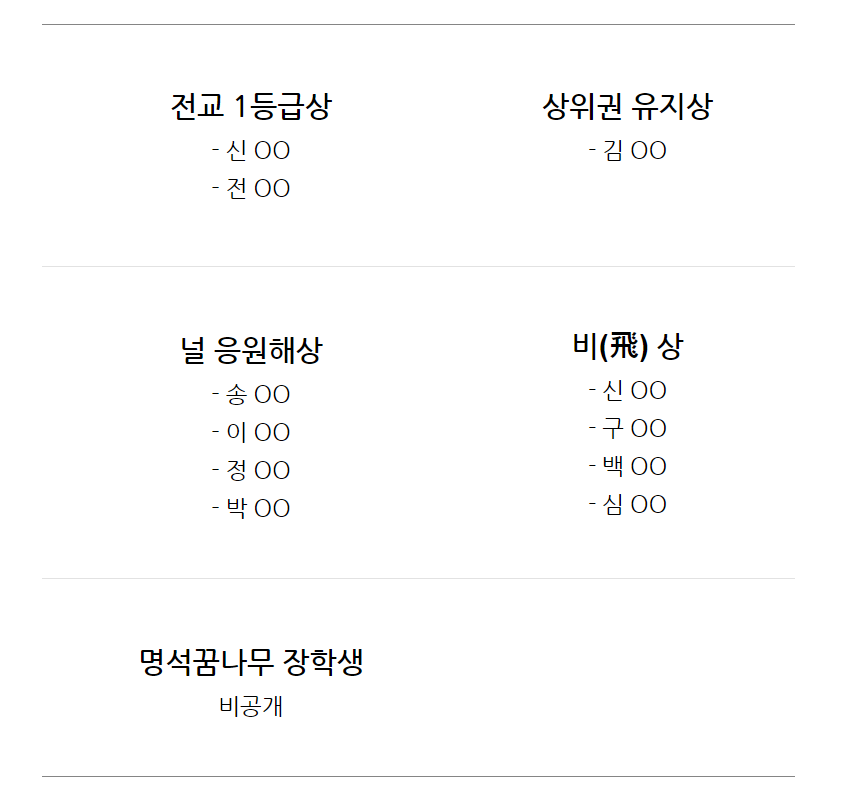
Task: Select 박 OO in 널 응원해상 list
Action: point(251,508)
